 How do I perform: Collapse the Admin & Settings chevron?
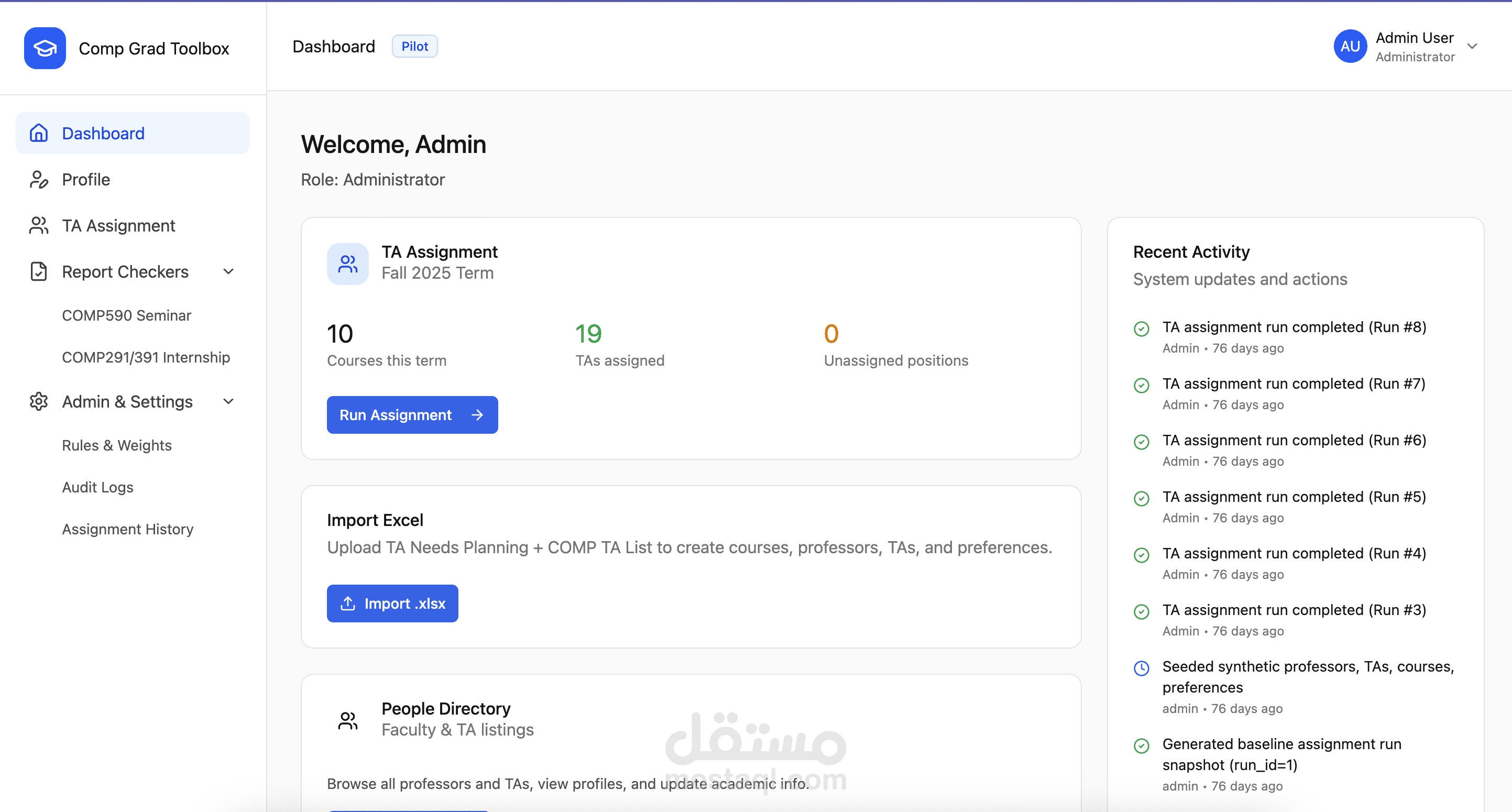[229, 401]
